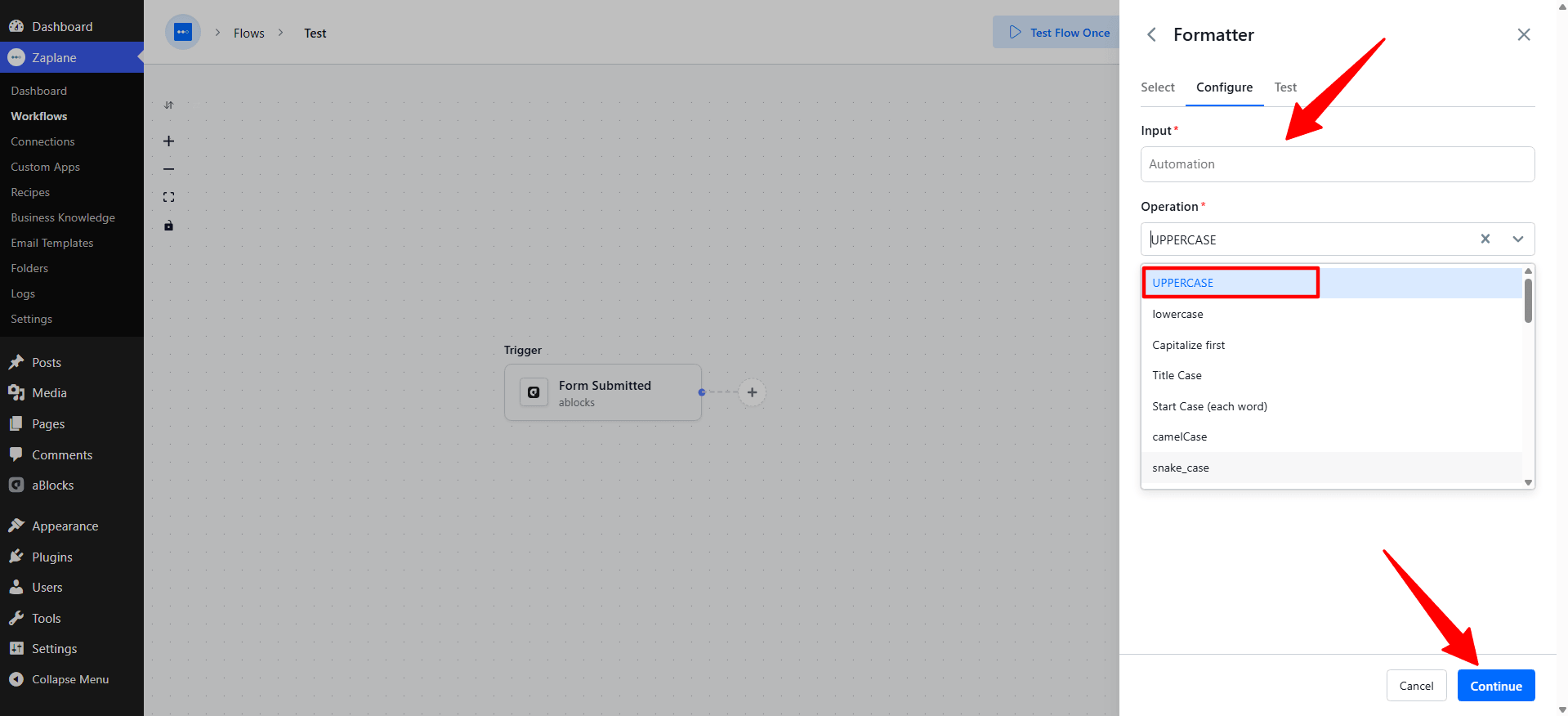This screenshot has width=1568, height=716.
Task: Collapse the Operation dropdown chevron
Action: click(1517, 239)
